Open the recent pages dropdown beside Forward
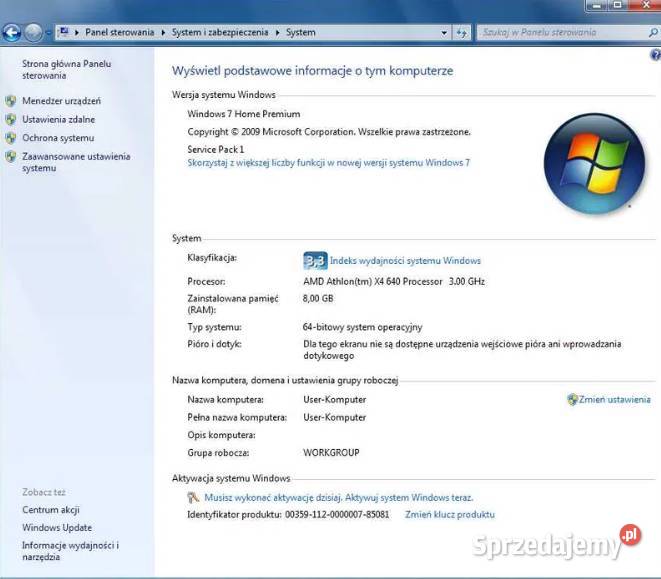Image resolution: width=661 pixels, height=579 pixels. 48,32
